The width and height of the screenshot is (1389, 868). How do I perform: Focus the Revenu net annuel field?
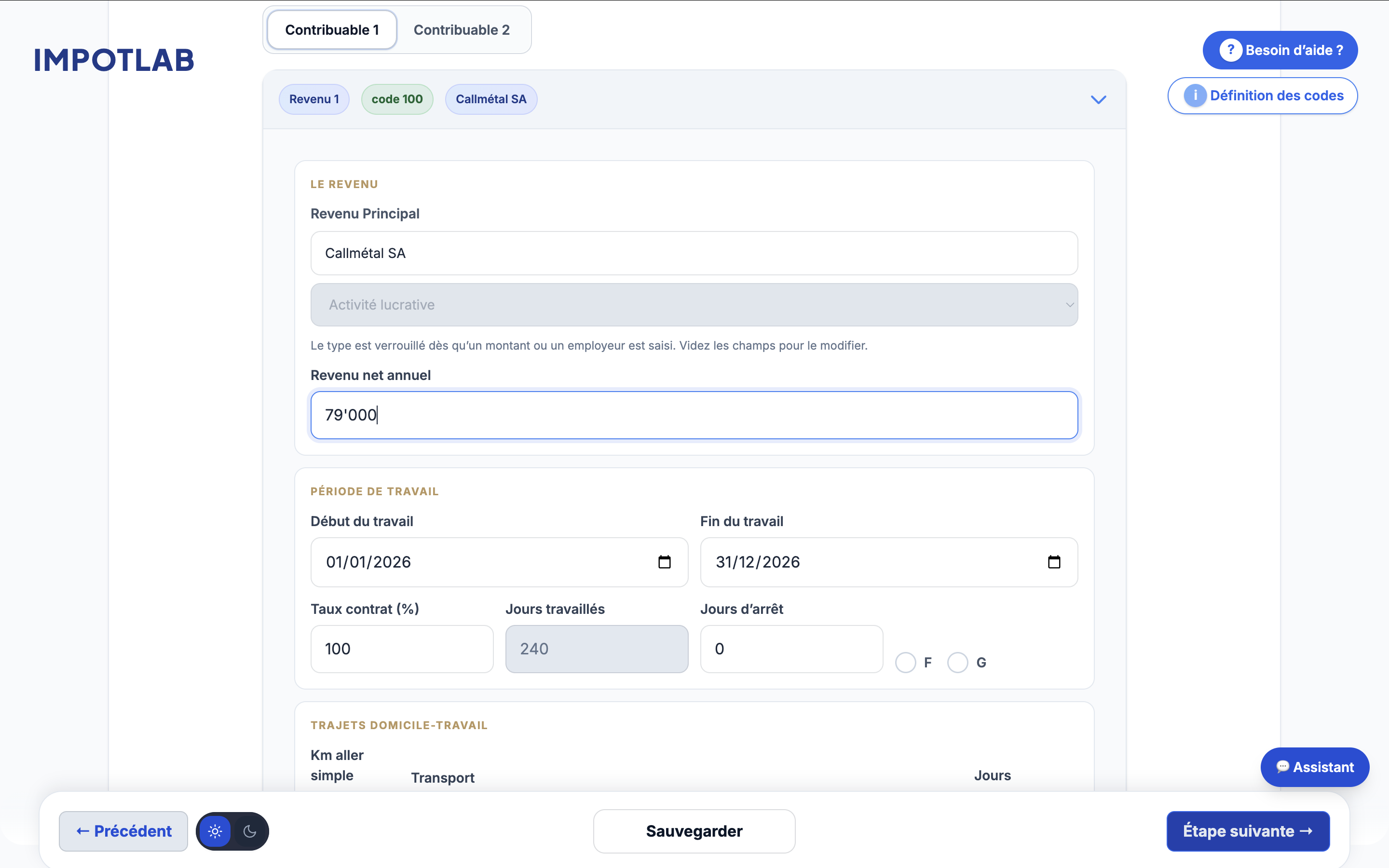pos(694,415)
